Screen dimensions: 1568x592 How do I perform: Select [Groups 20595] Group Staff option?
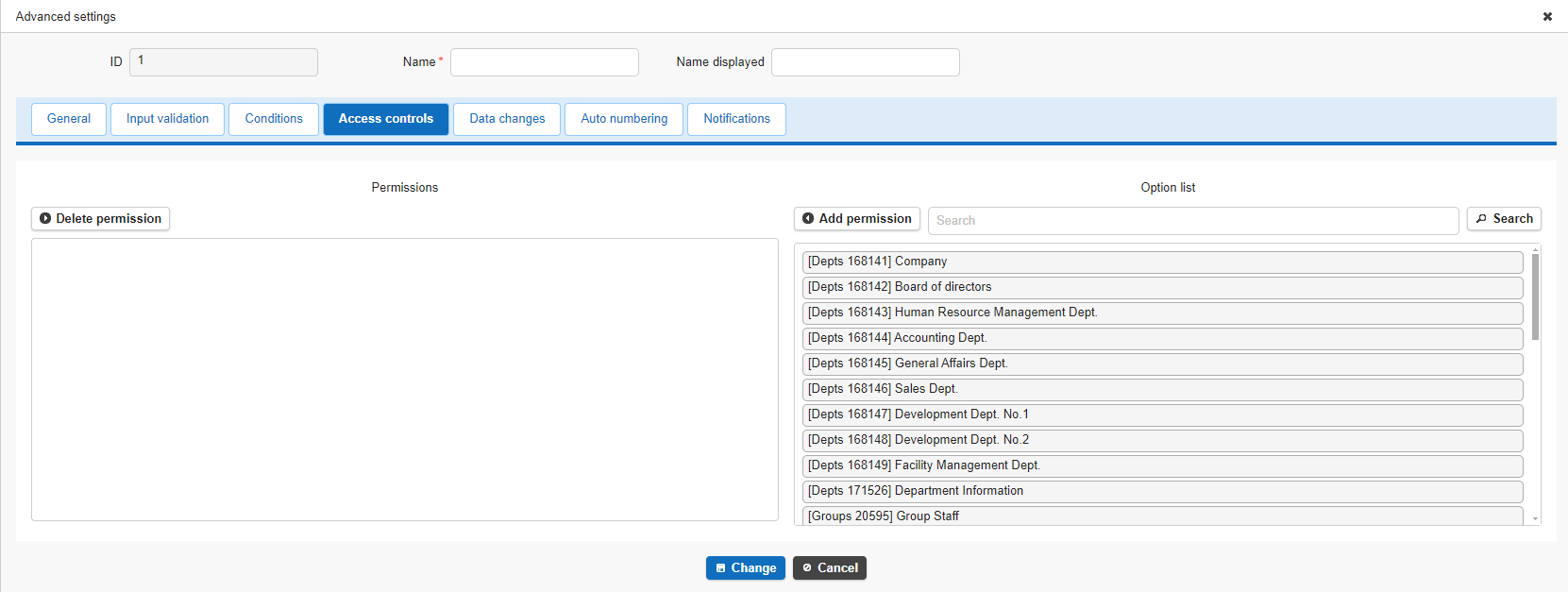pyautogui.click(x=1162, y=516)
